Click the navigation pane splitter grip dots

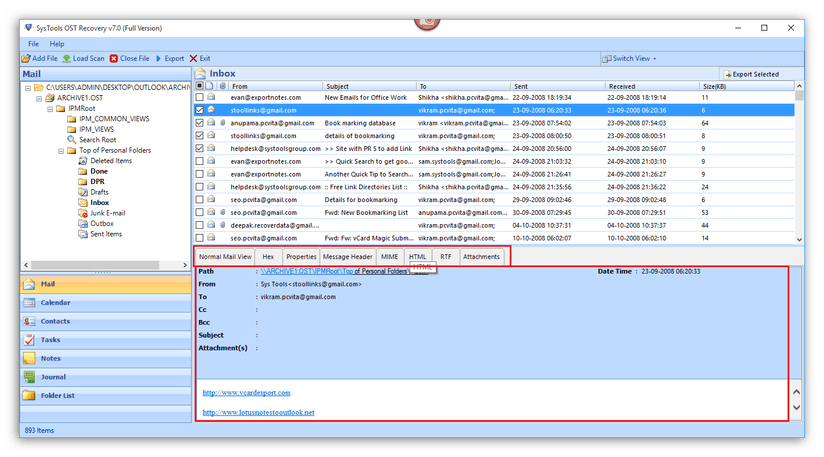pyautogui.click(x=103, y=273)
